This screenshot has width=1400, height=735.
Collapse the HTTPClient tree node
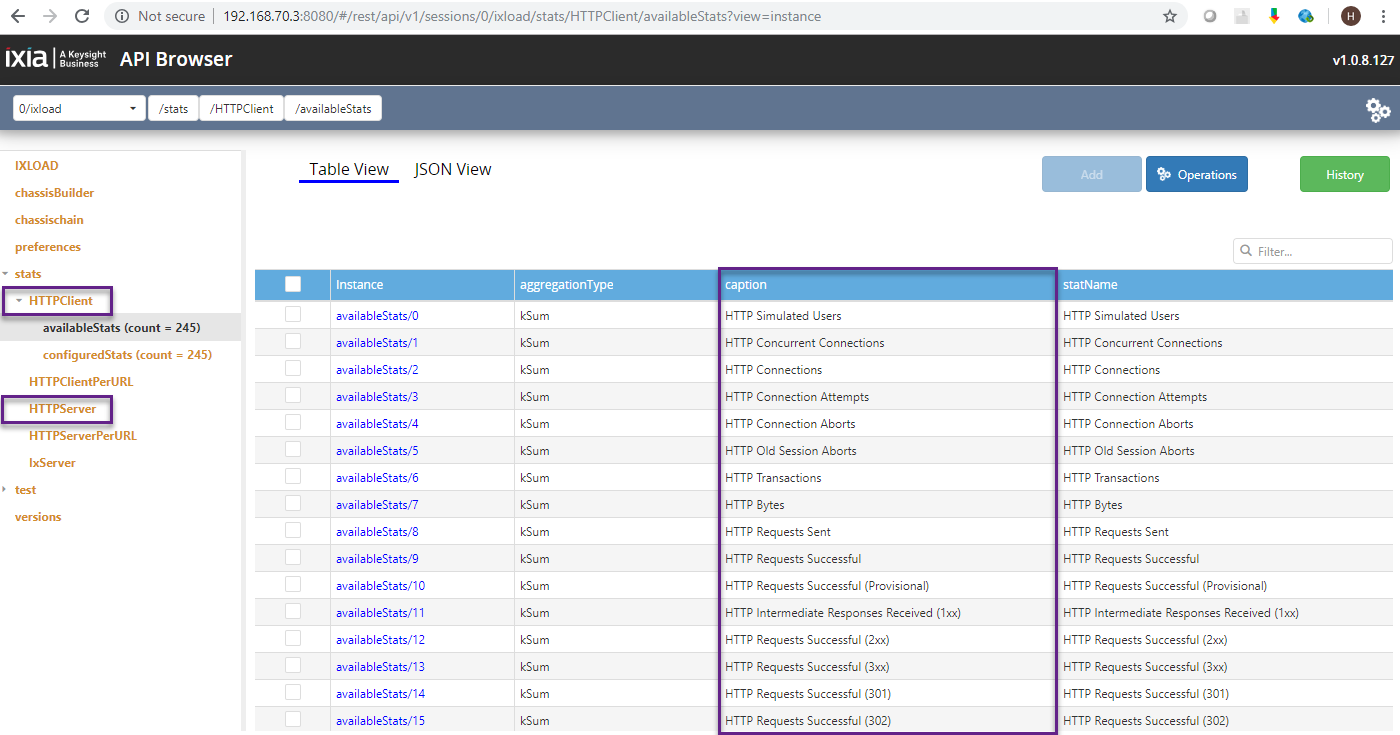point(19,300)
